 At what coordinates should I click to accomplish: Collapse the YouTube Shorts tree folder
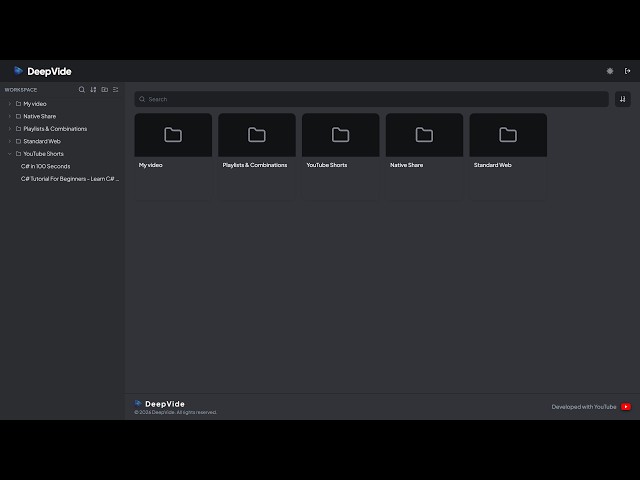click(10, 154)
